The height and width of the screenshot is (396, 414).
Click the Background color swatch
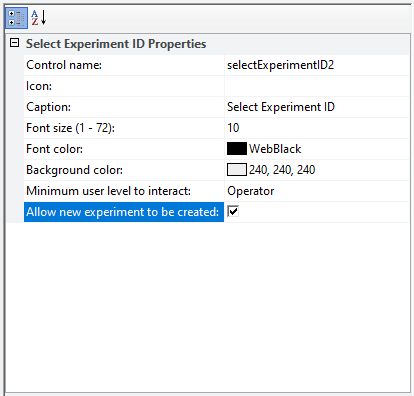[237, 170]
